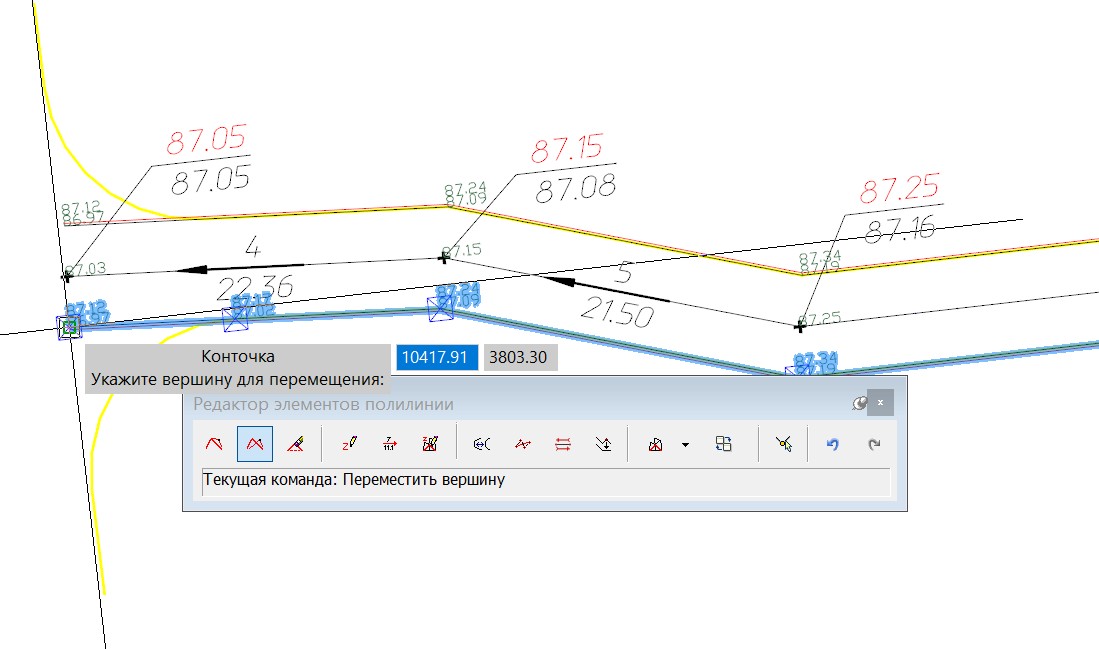Select the arc fillet tool icon
Screen dimensions: 1099x649
pos(481,443)
